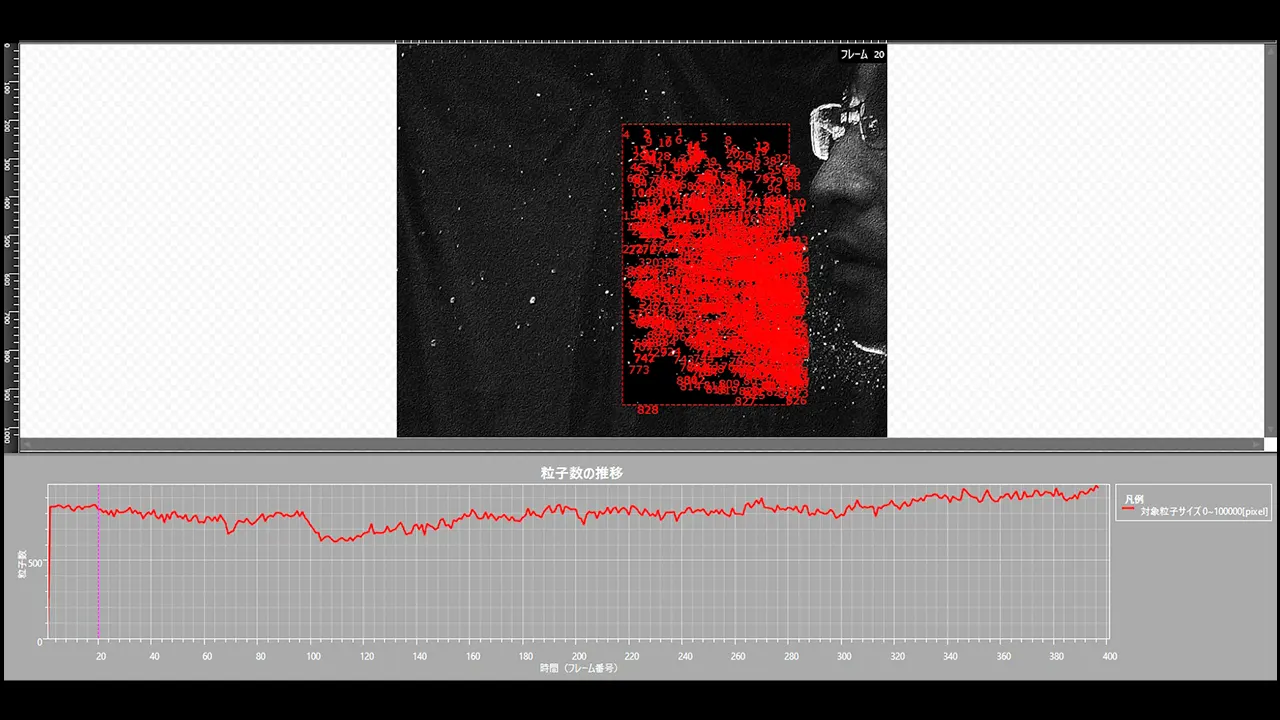The height and width of the screenshot is (720, 1280).
Task: Click the 500 tick on the particle-count axis
Action: tap(35, 563)
